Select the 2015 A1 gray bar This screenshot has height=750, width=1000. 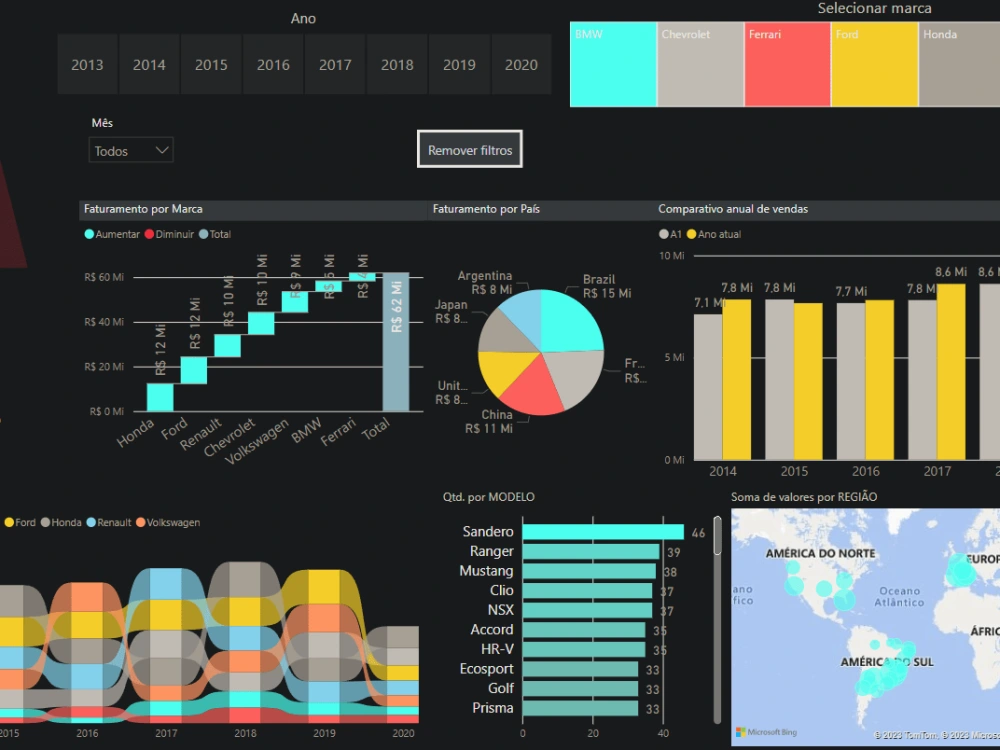(x=779, y=379)
